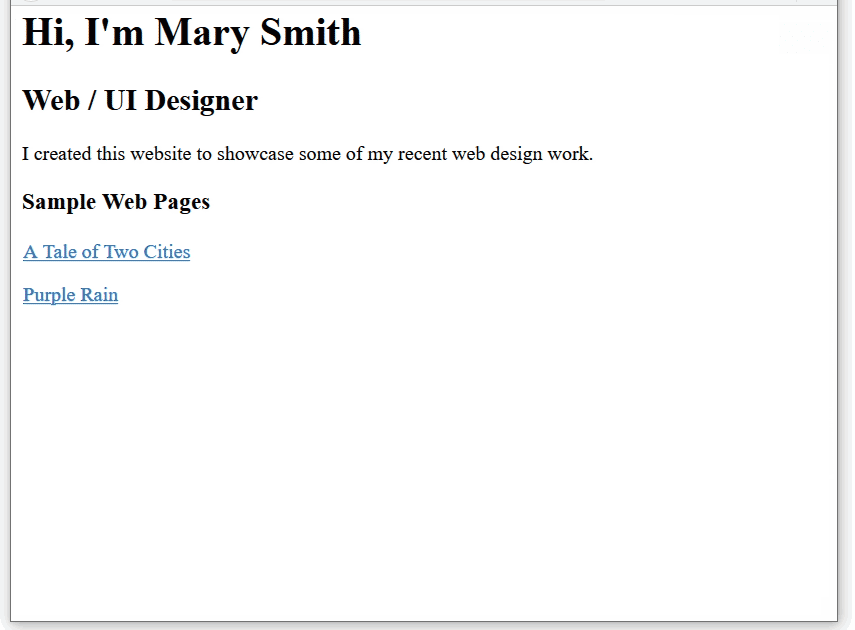Viewport: 855px width, 630px height.
Task: Click the word "Smith" in the title
Action: [x=310, y=33]
